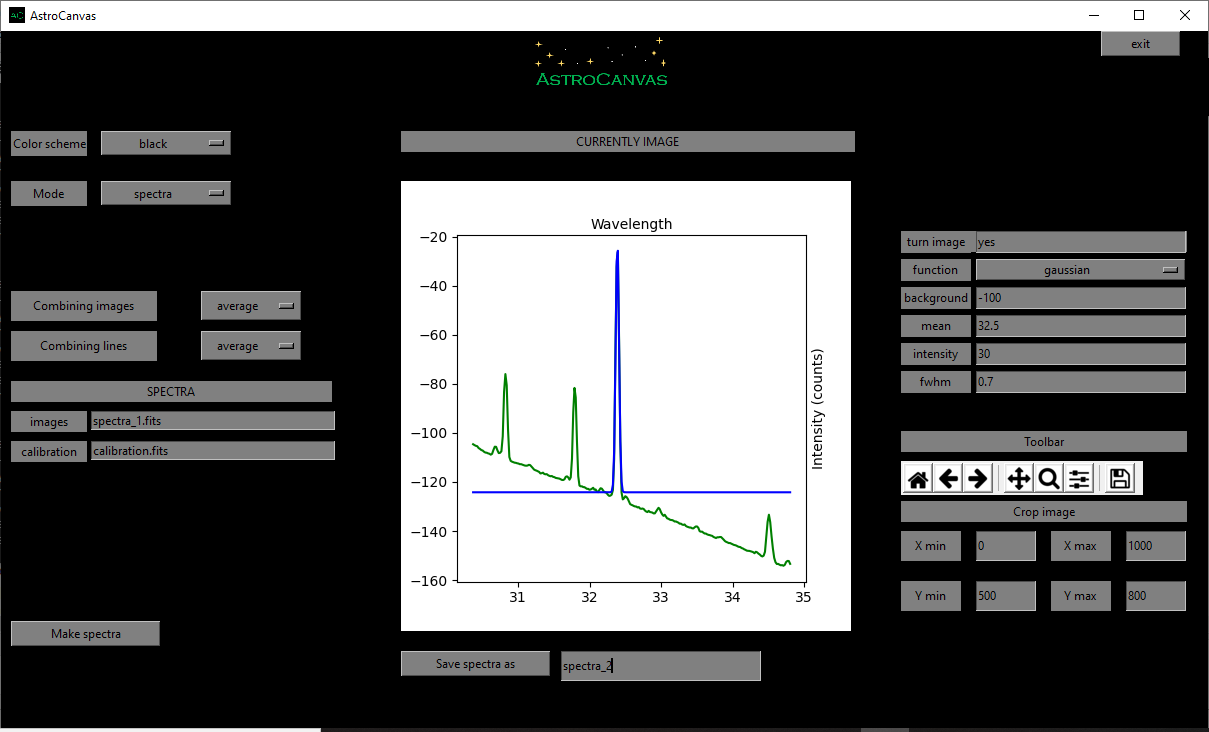Click the Toolbar header bar
Viewport: 1209px width, 732px height.
(1044, 441)
